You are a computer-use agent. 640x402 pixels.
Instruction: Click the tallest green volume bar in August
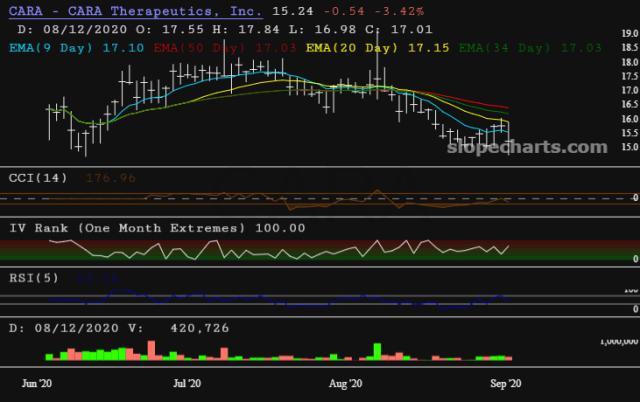click(x=378, y=351)
